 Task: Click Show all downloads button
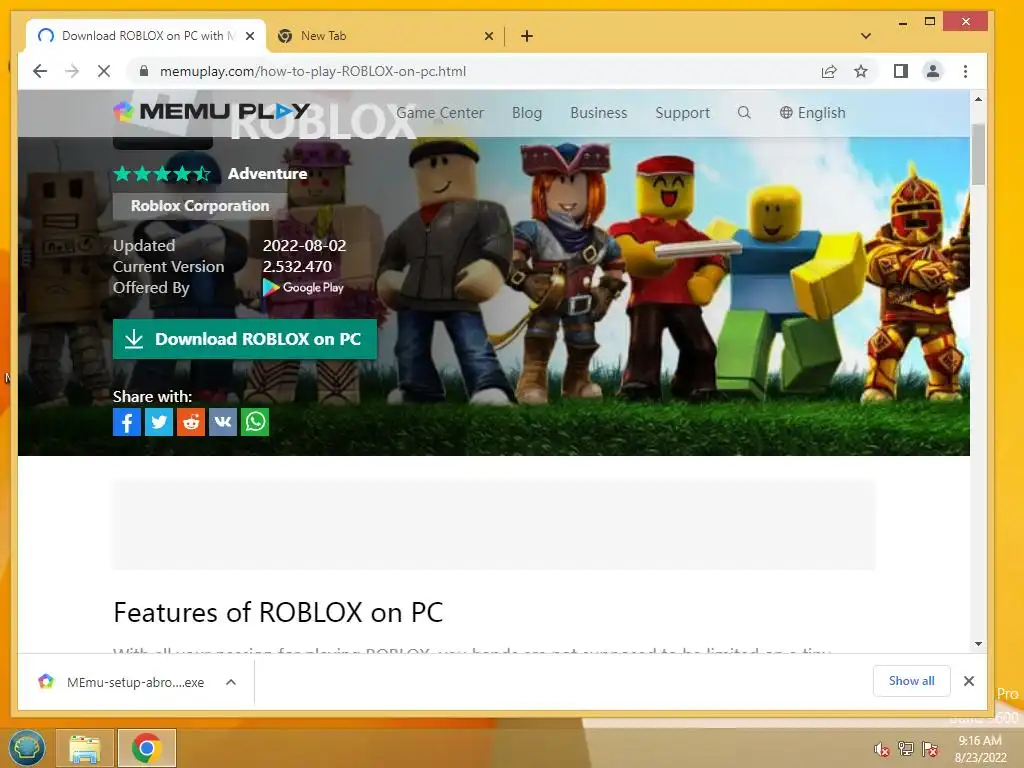pyautogui.click(x=911, y=681)
